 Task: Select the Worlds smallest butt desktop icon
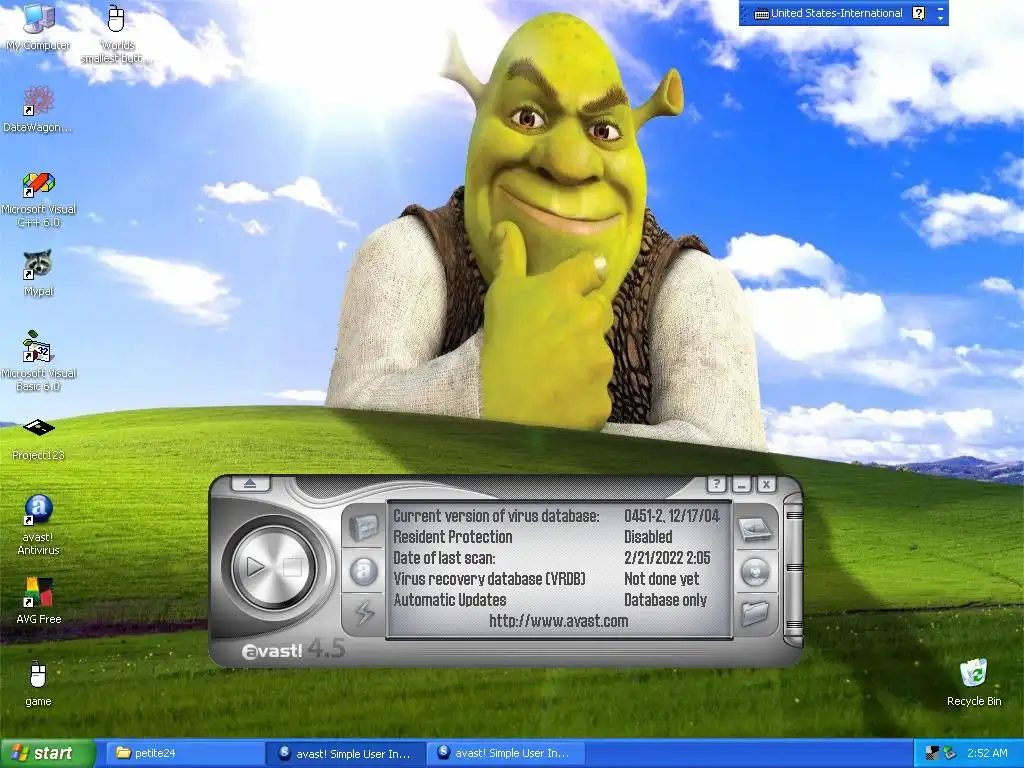coord(116,33)
